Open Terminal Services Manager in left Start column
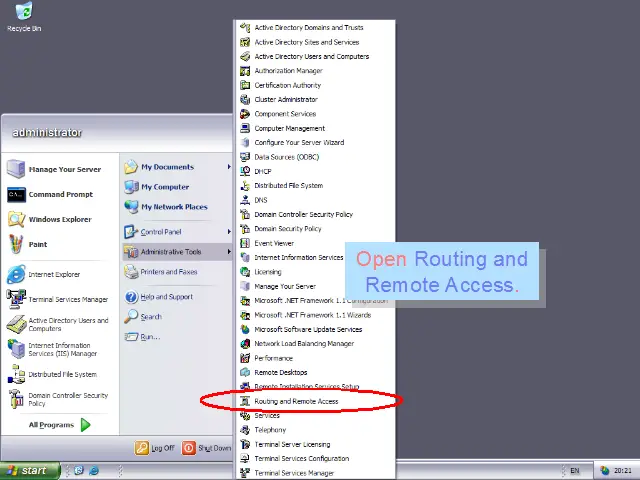 coord(59,299)
